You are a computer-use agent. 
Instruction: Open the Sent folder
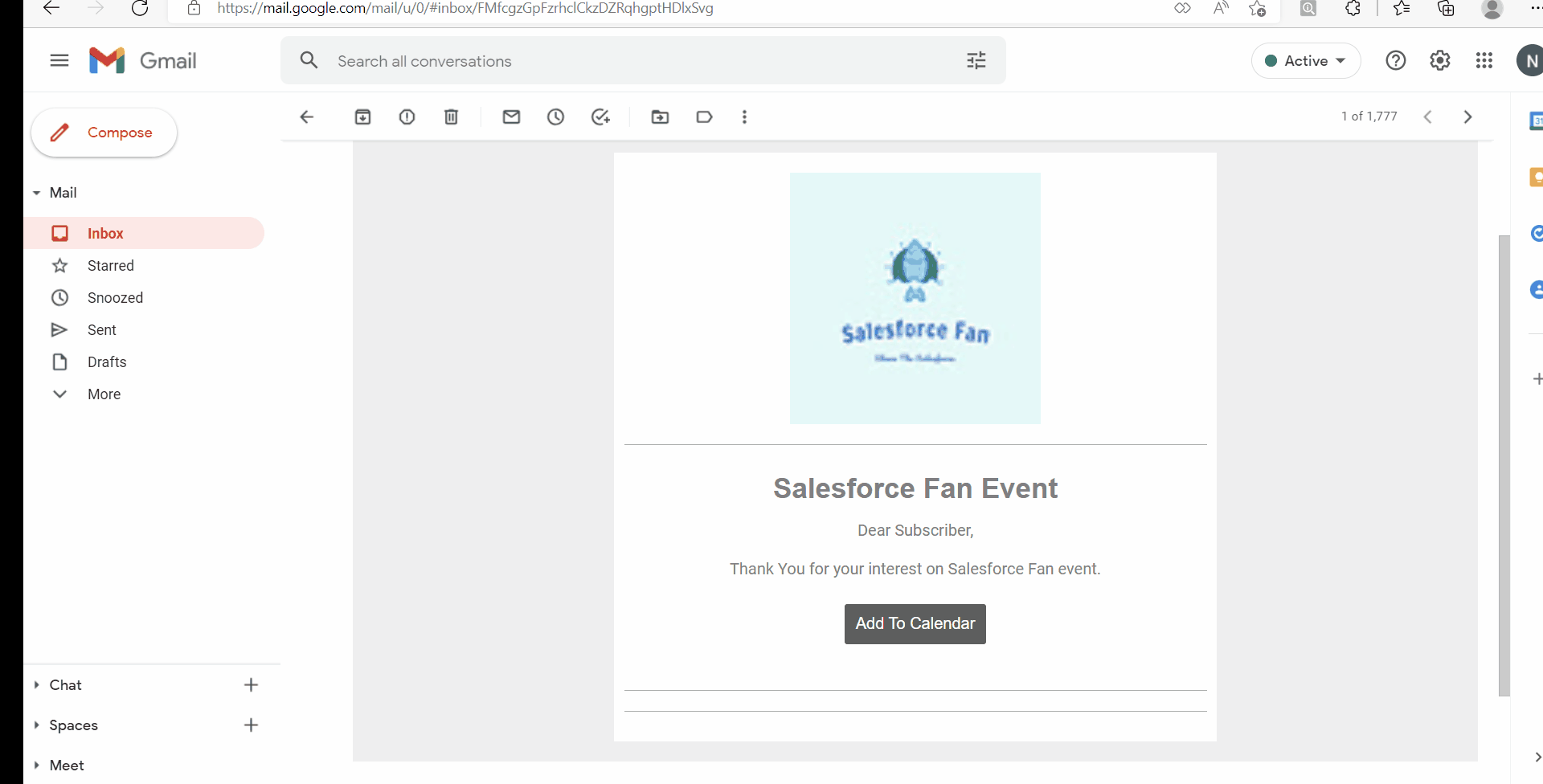point(144,330)
